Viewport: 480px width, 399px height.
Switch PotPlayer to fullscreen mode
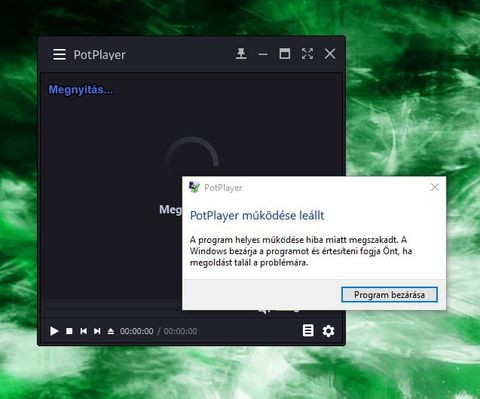tap(307, 54)
